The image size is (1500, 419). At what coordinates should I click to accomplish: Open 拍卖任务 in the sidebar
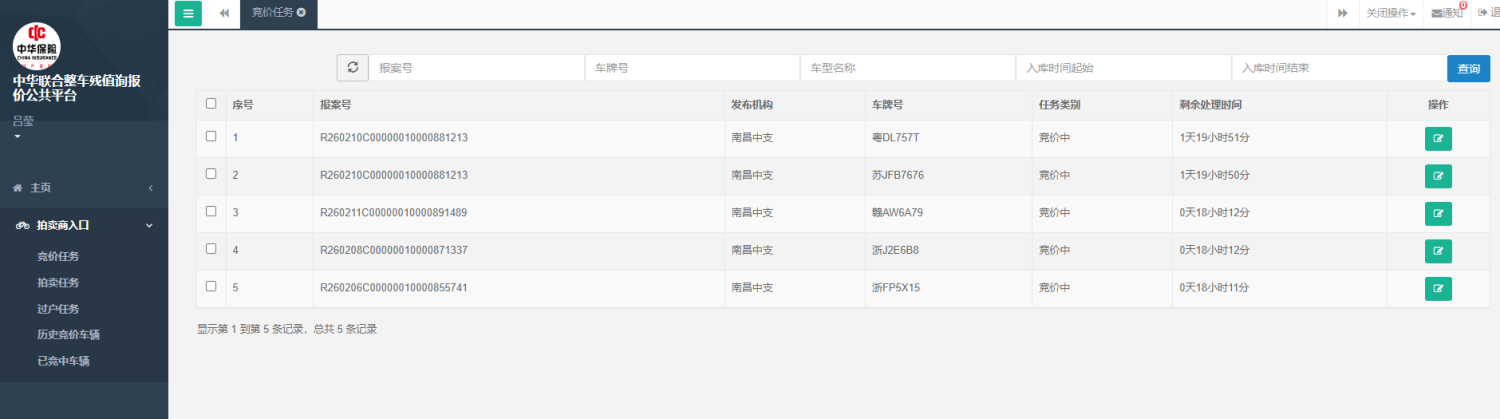tap(58, 283)
